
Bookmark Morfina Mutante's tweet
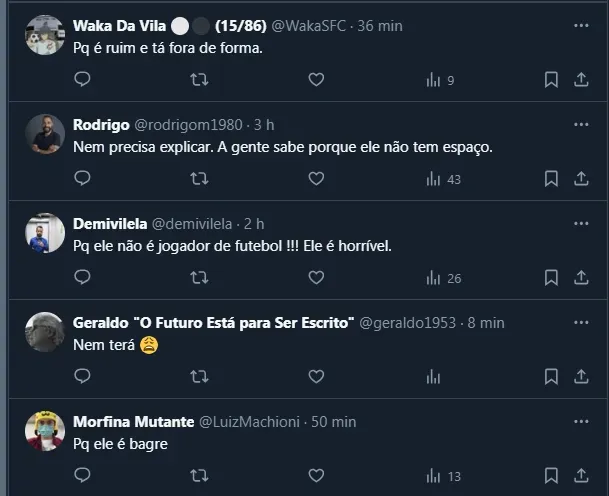[x=551, y=476]
